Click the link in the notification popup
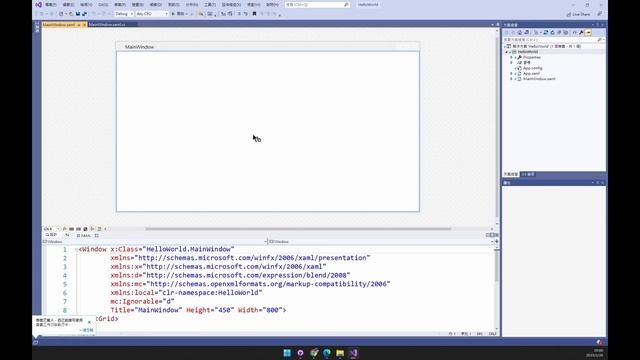Image resolution: width=640 pixels, height=360 pixels. pyautogui.click(x=86, y=330)
